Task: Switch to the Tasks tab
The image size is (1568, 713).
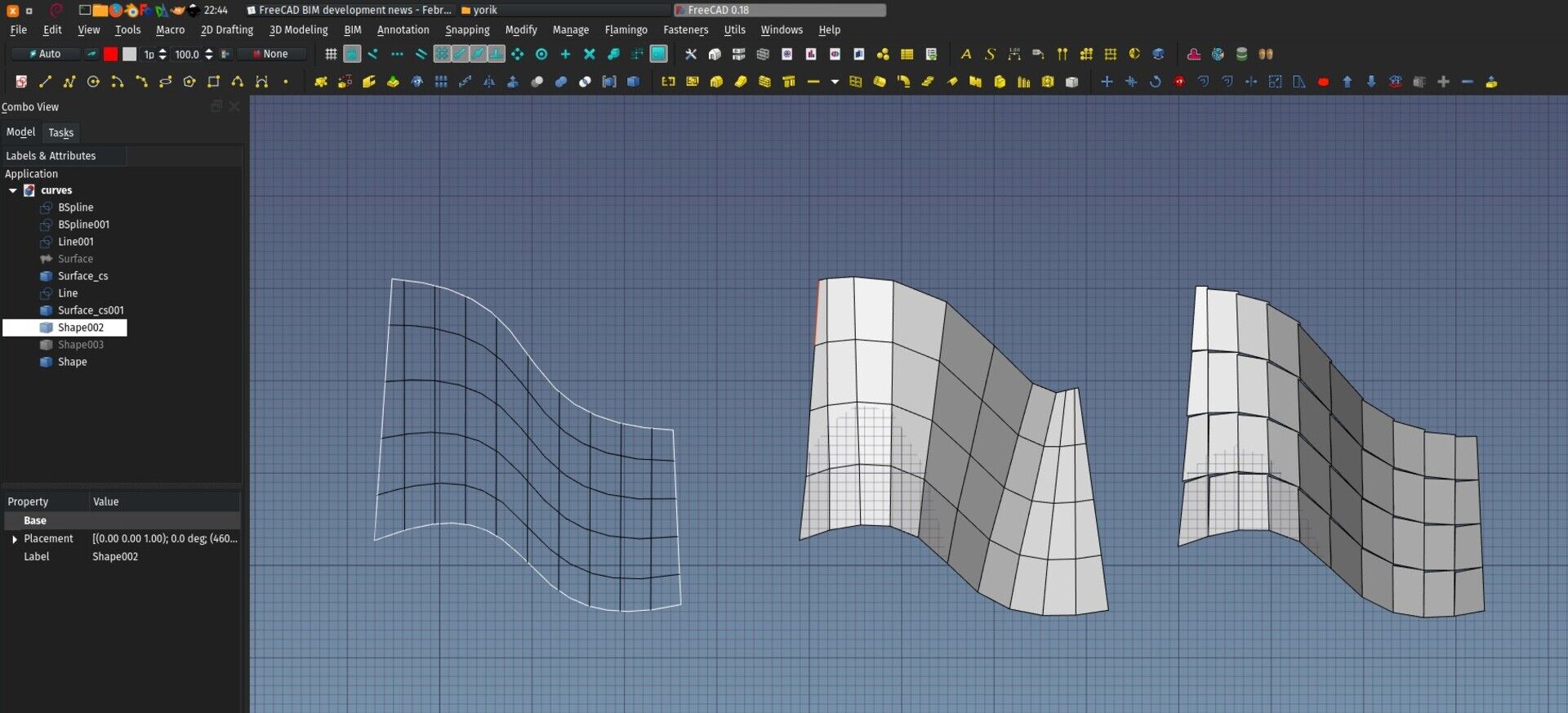Action: (60, 132)
